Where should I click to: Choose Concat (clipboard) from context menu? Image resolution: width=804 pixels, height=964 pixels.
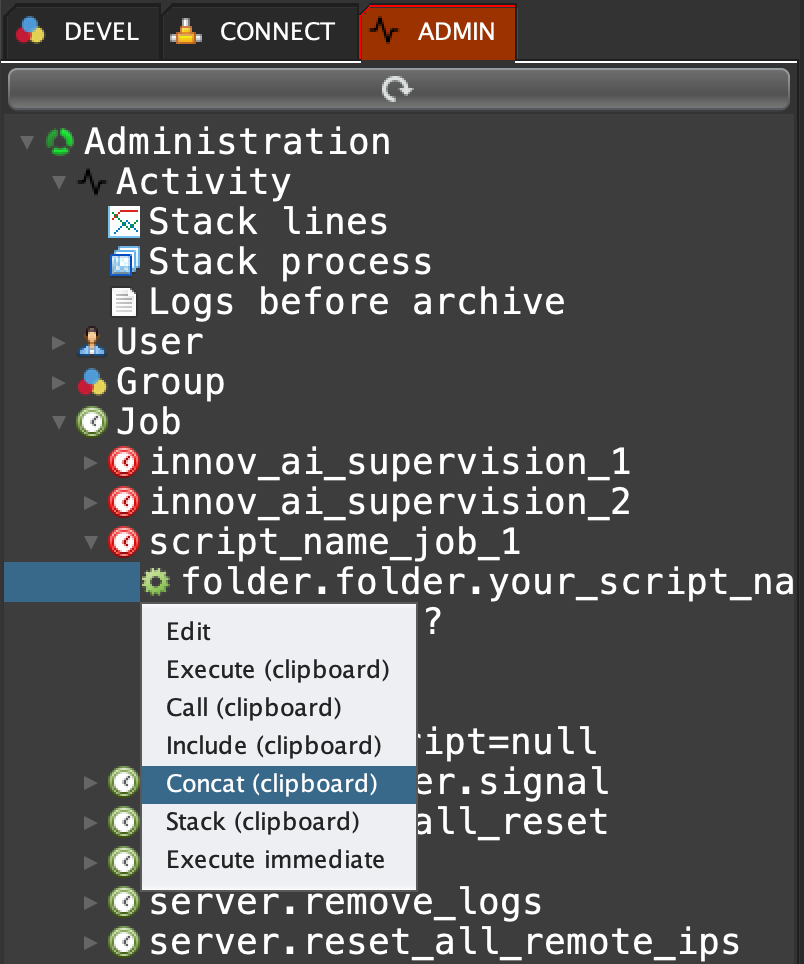point(272,784)
